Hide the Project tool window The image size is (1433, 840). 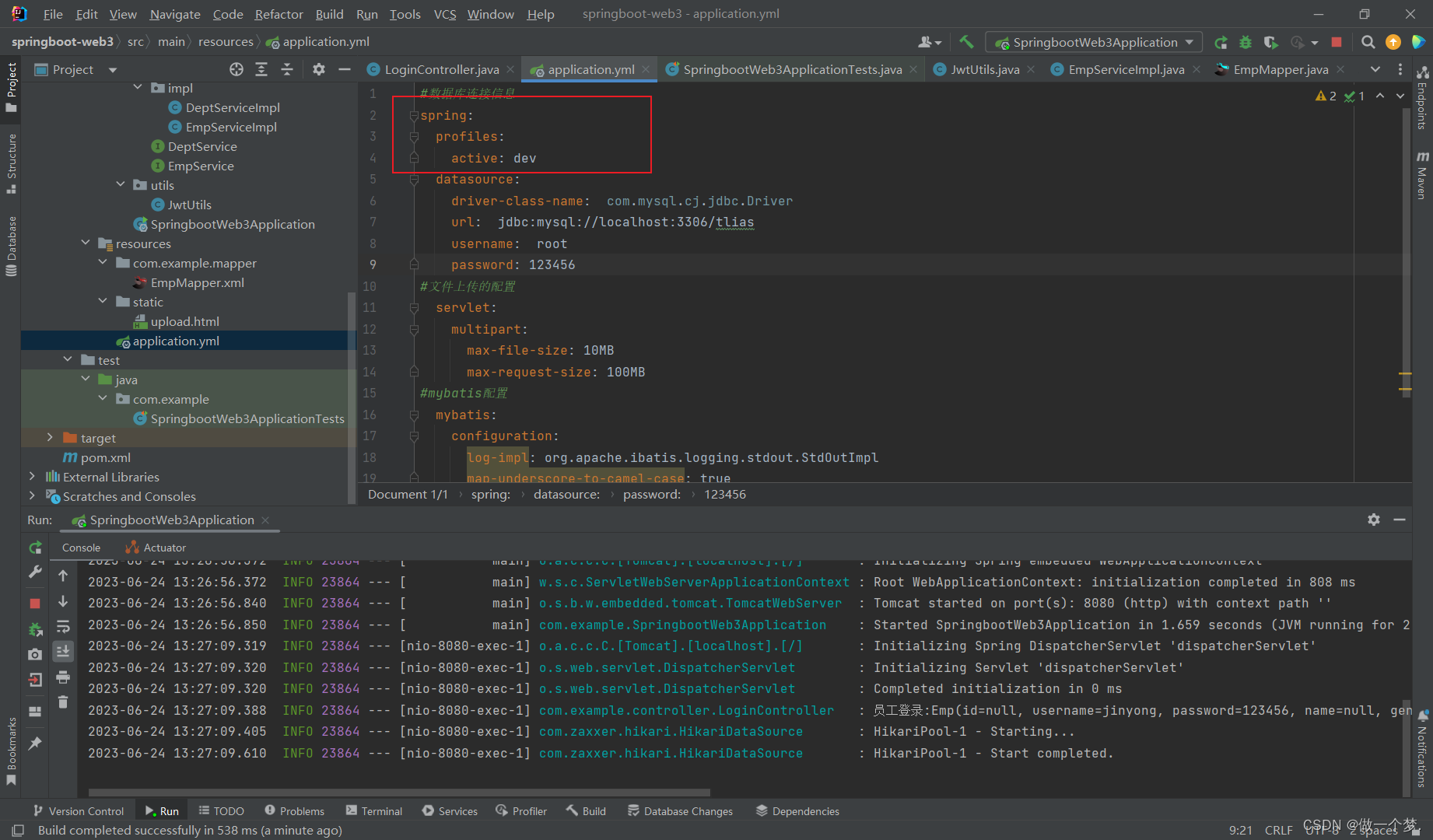(x=345, y=69)
